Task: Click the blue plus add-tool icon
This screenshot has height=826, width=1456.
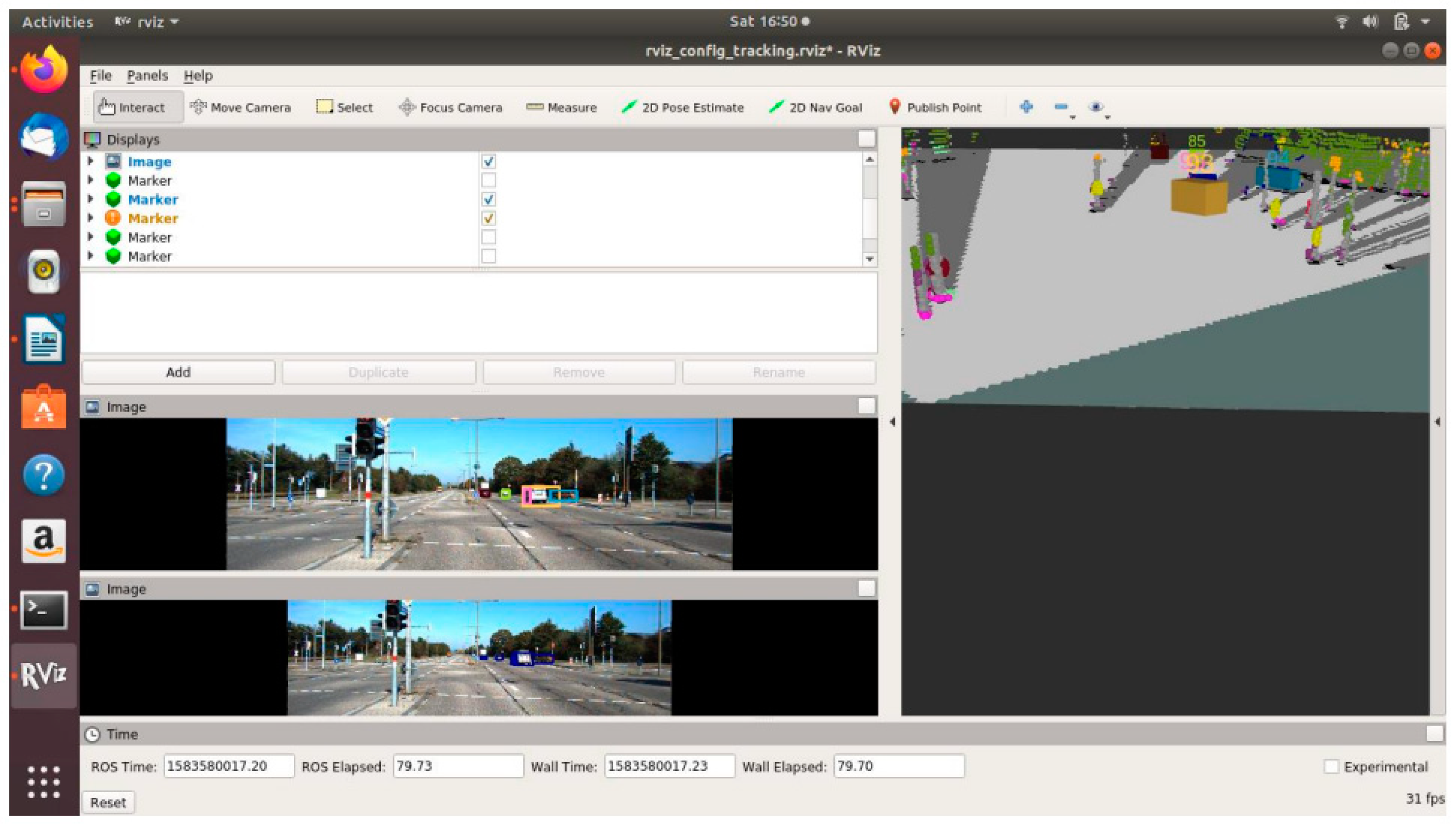Action: [x=1026, y=107]
